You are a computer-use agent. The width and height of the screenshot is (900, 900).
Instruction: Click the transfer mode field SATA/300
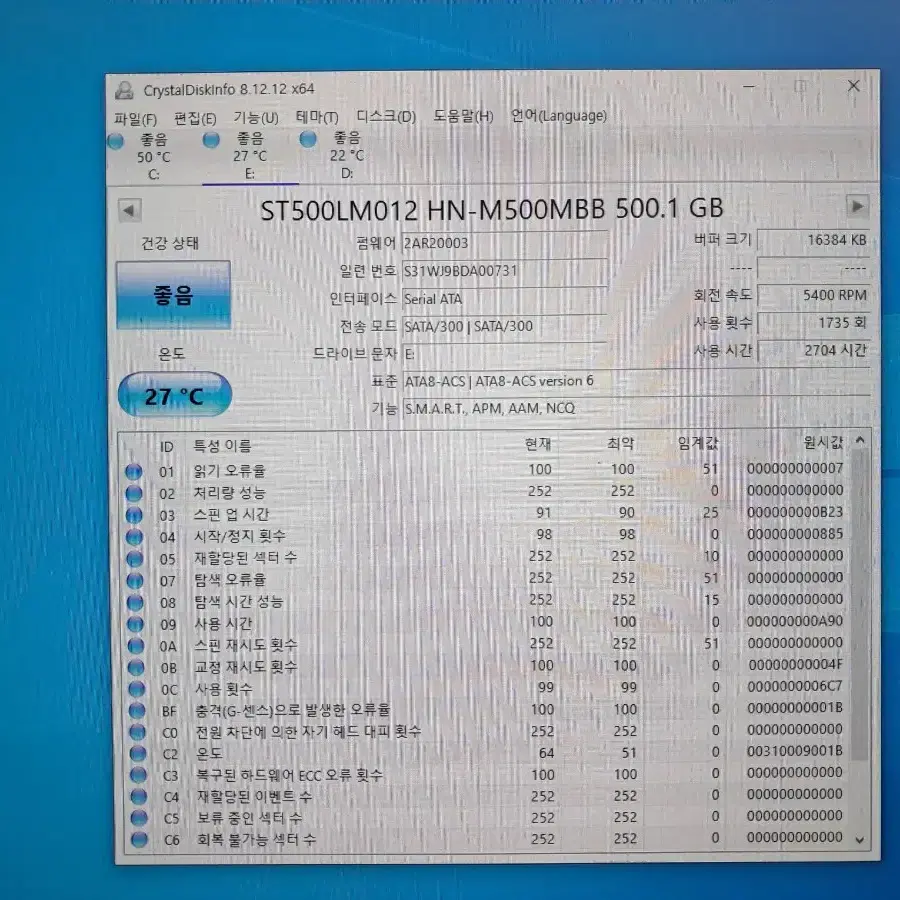click(x=505, y=326)
